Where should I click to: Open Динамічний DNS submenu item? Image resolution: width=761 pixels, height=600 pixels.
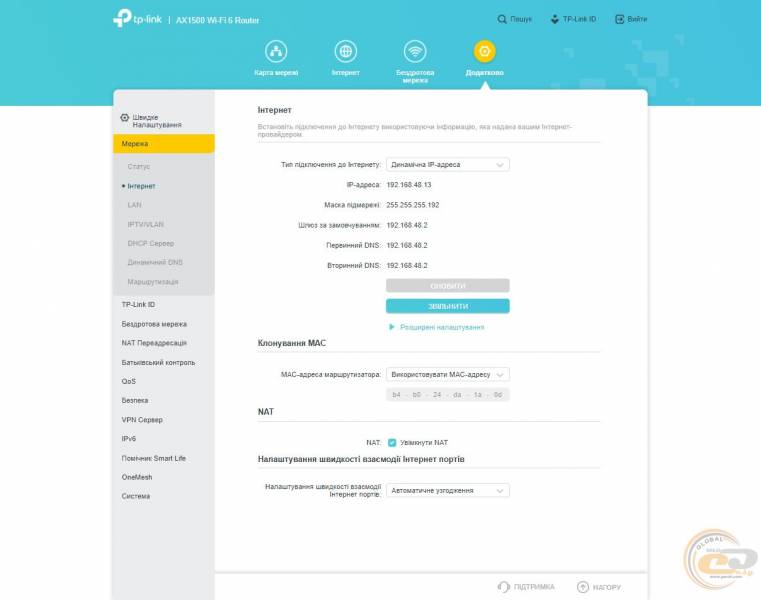point(155,262)
